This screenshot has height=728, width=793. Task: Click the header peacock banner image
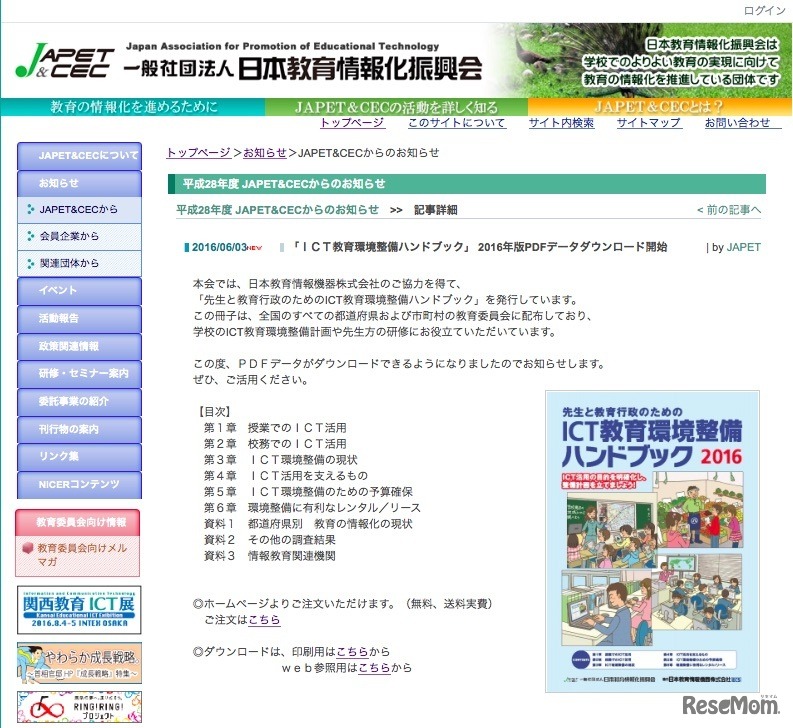(640, 60)
